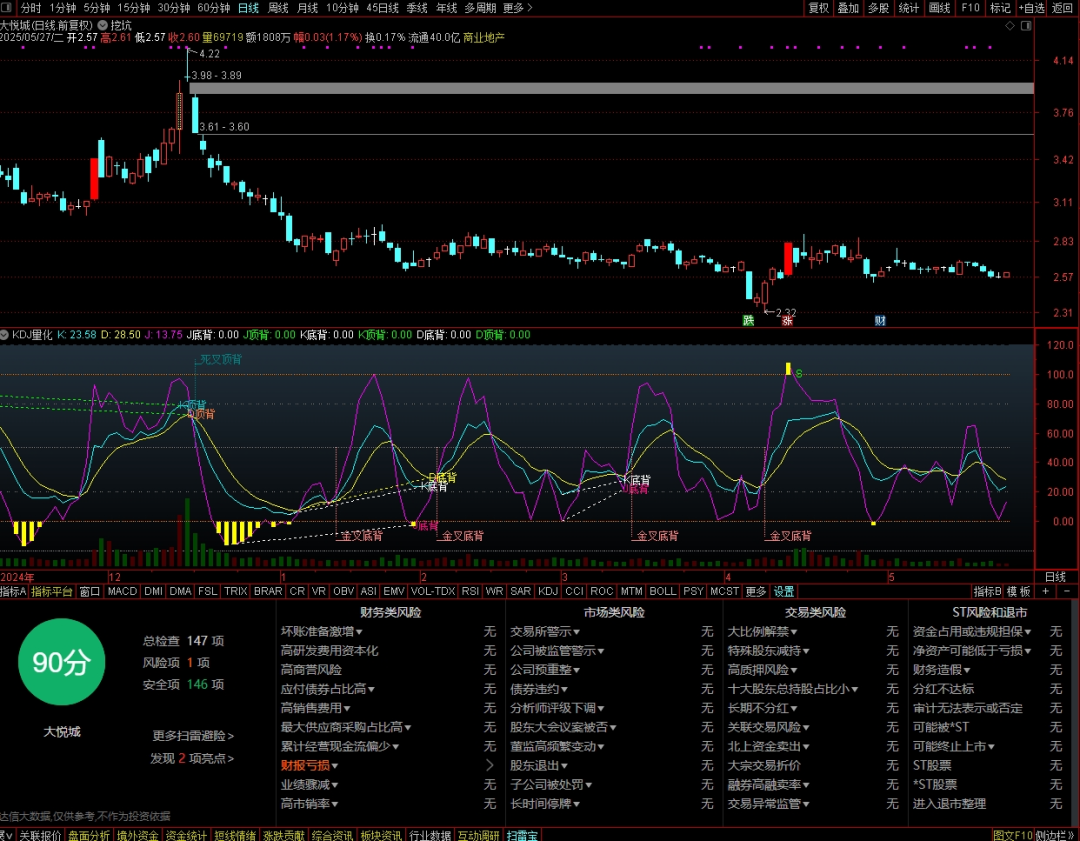Click the plus zoom button on indicator bar

1046,591
